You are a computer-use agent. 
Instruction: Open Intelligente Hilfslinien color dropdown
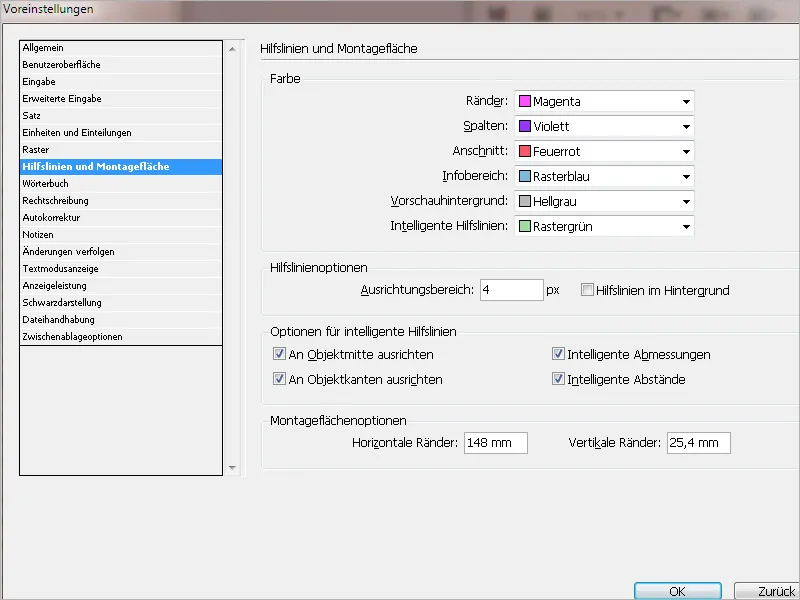(x=605, y=227)
